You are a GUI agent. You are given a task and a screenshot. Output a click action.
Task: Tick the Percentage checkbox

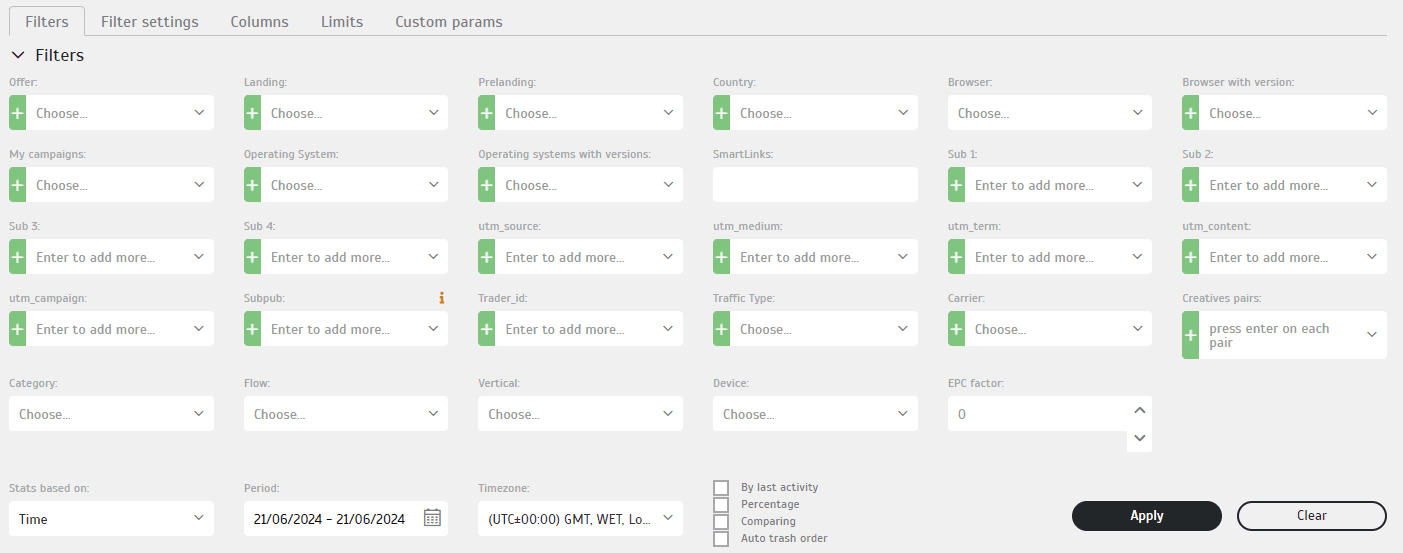721,504
